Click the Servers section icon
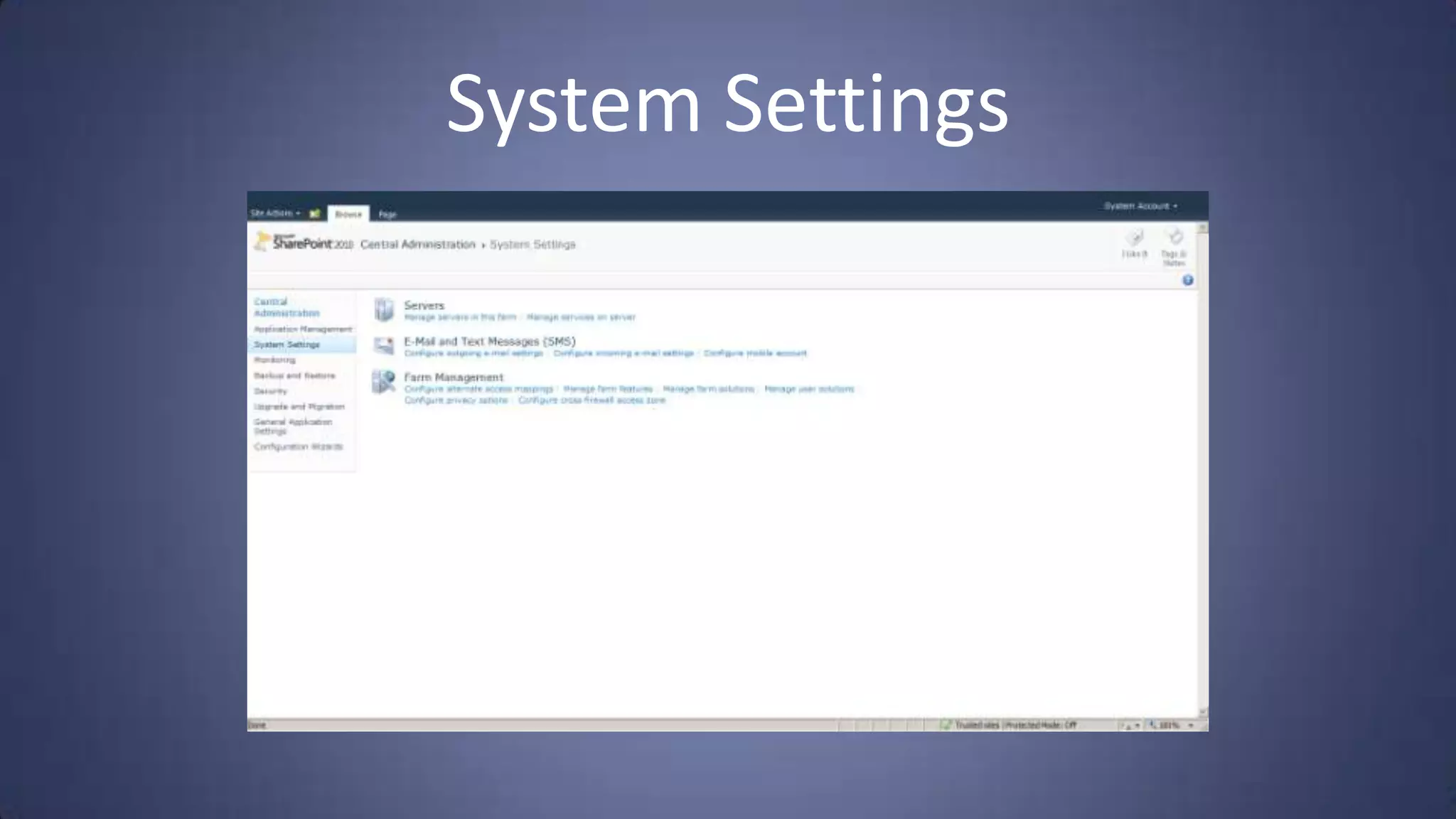The height and width of the screenshot is (819, 1456). [x=384, y=310]
